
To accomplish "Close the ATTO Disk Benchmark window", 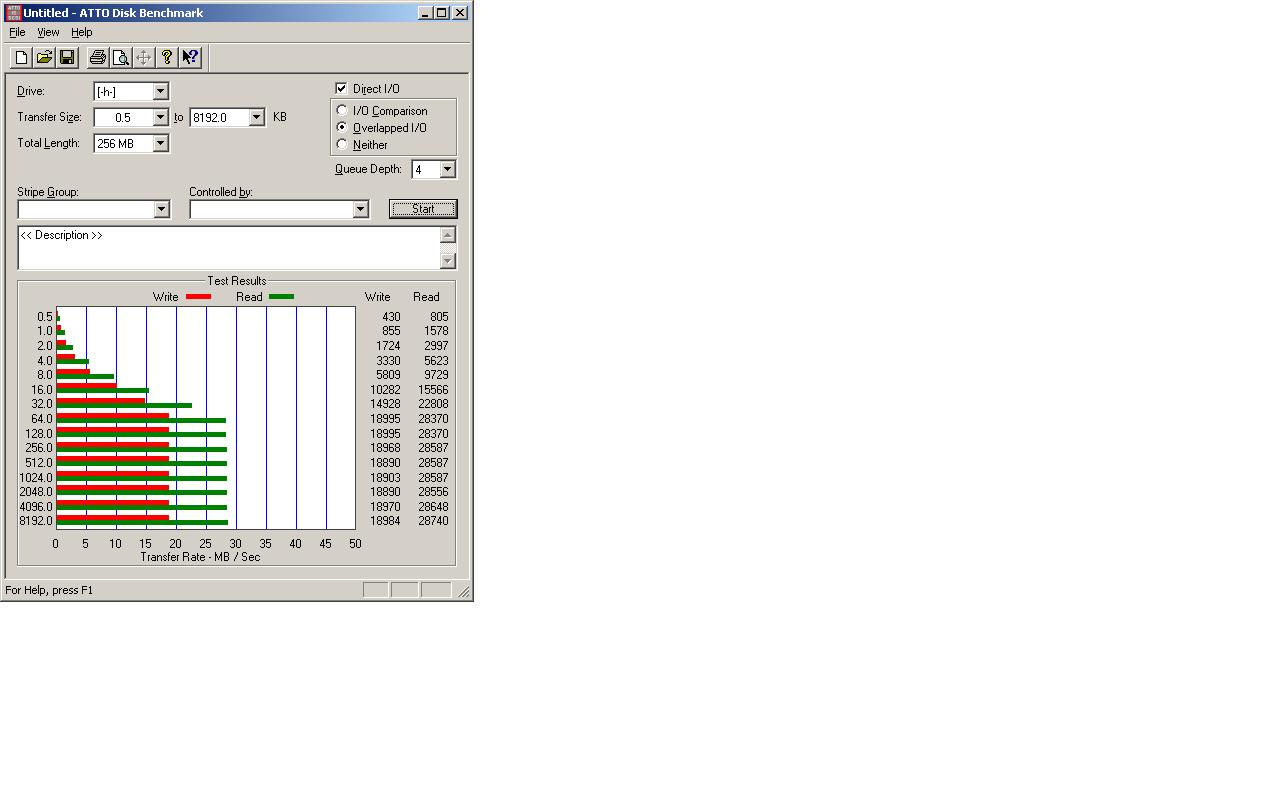I will coord(460,13).
